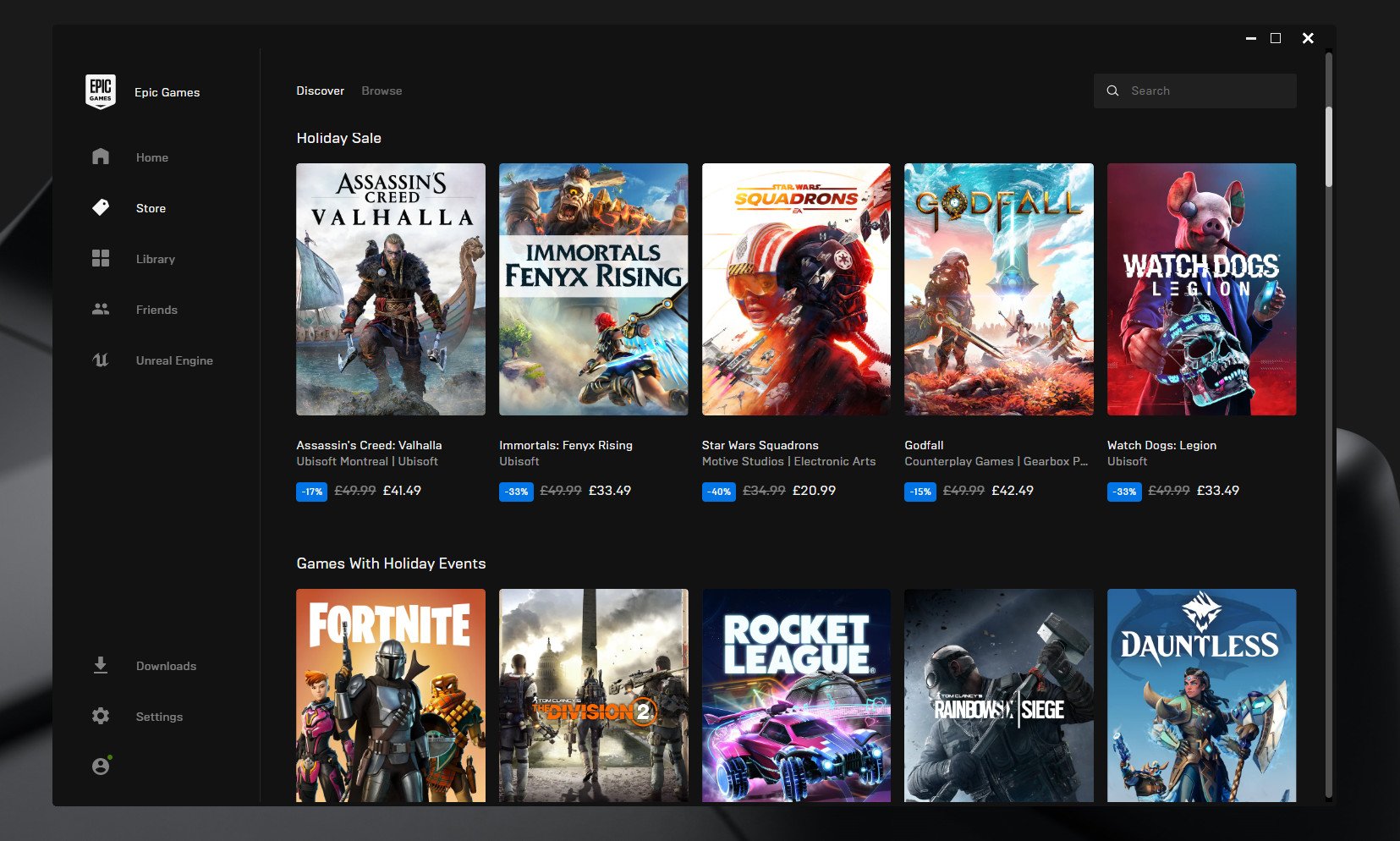Click the -40% discount badge
Screen dimensions: 1400x841
click(x=719, y=492)
